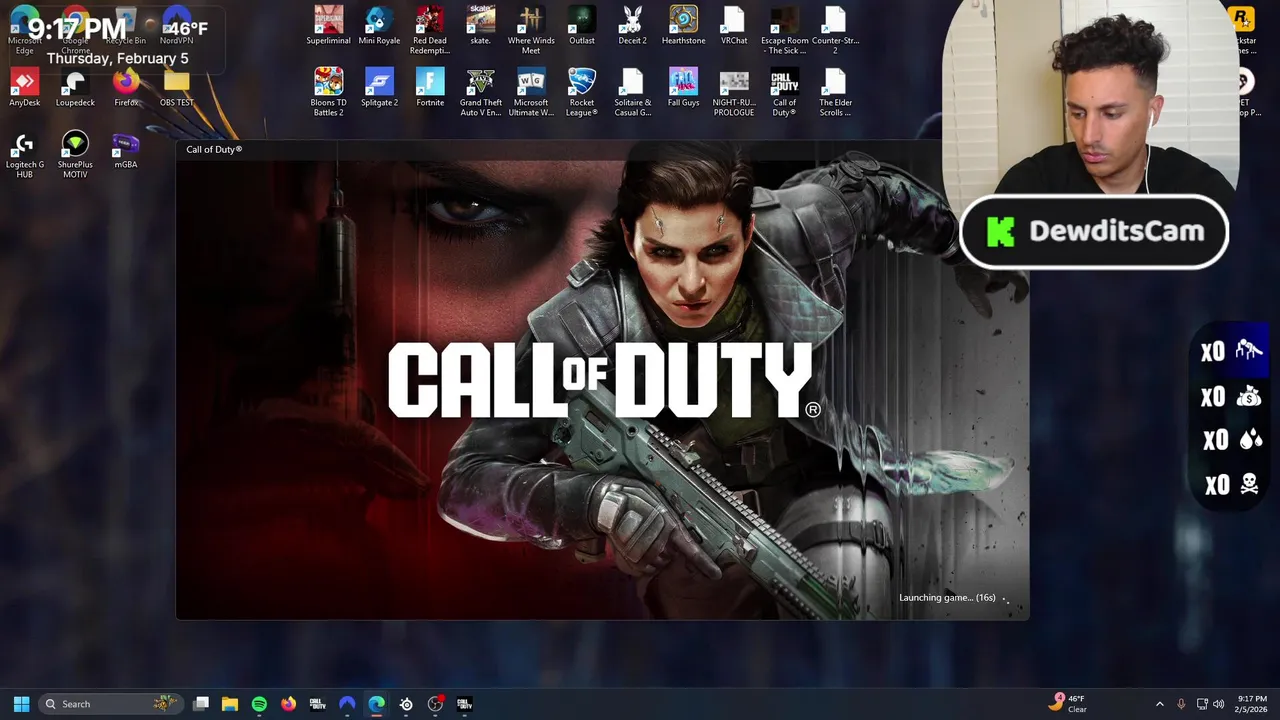The height and width of the screenshot is (720, 1280).
Task: Switch to the running Call of Duty taskbar icon
Action: [464, 704]
